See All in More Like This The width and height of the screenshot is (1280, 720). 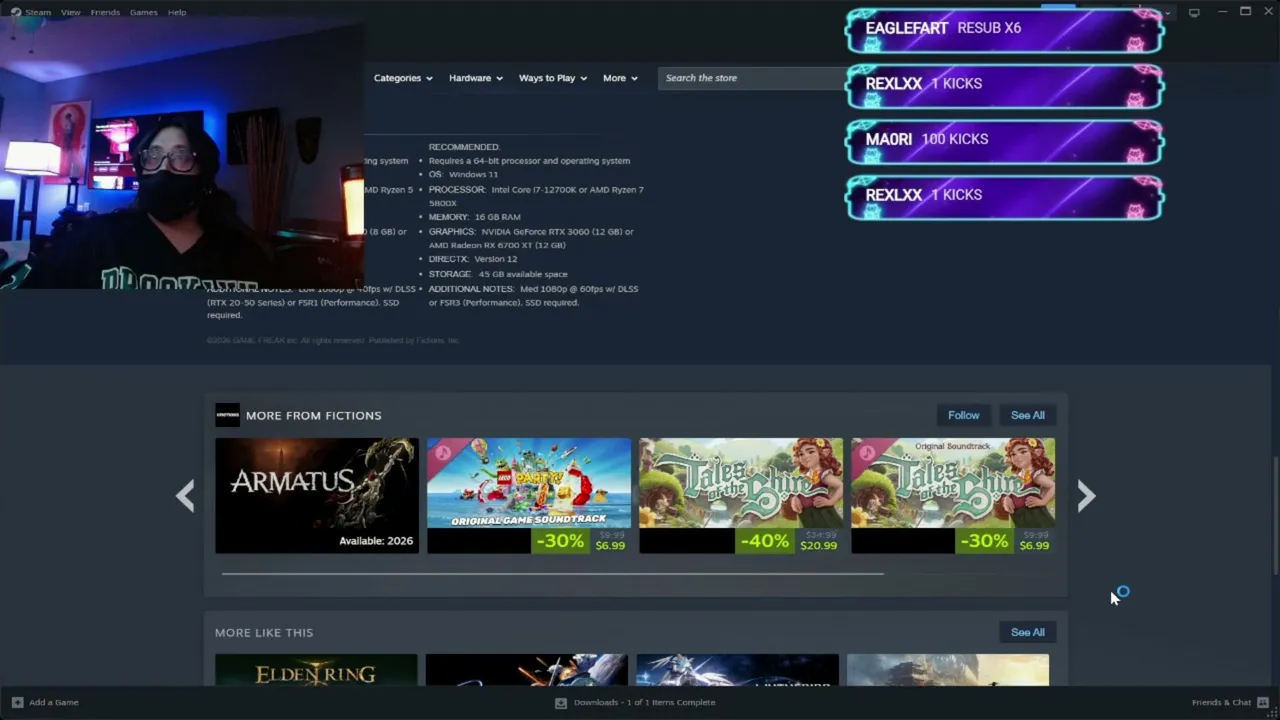click(x=1027, y=632)
